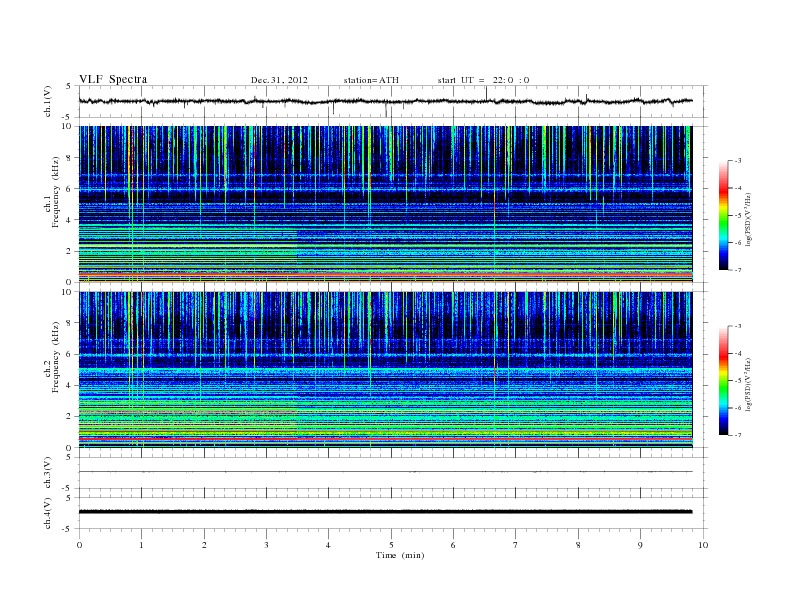Click the time axis tick label '10'
Image resolution: width=792 pixels, height=612 pixels.
[703, 545]
